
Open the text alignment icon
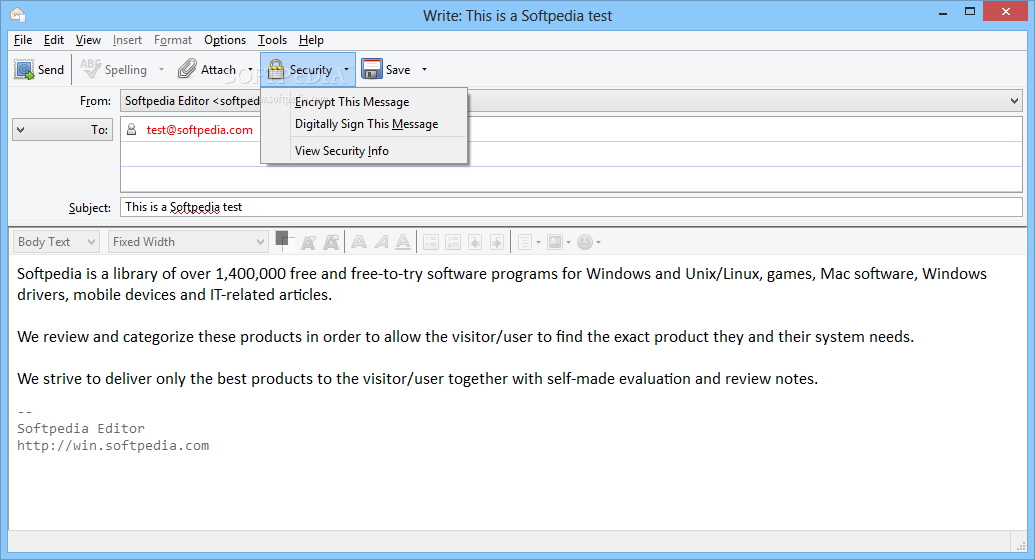coord(525,242)
